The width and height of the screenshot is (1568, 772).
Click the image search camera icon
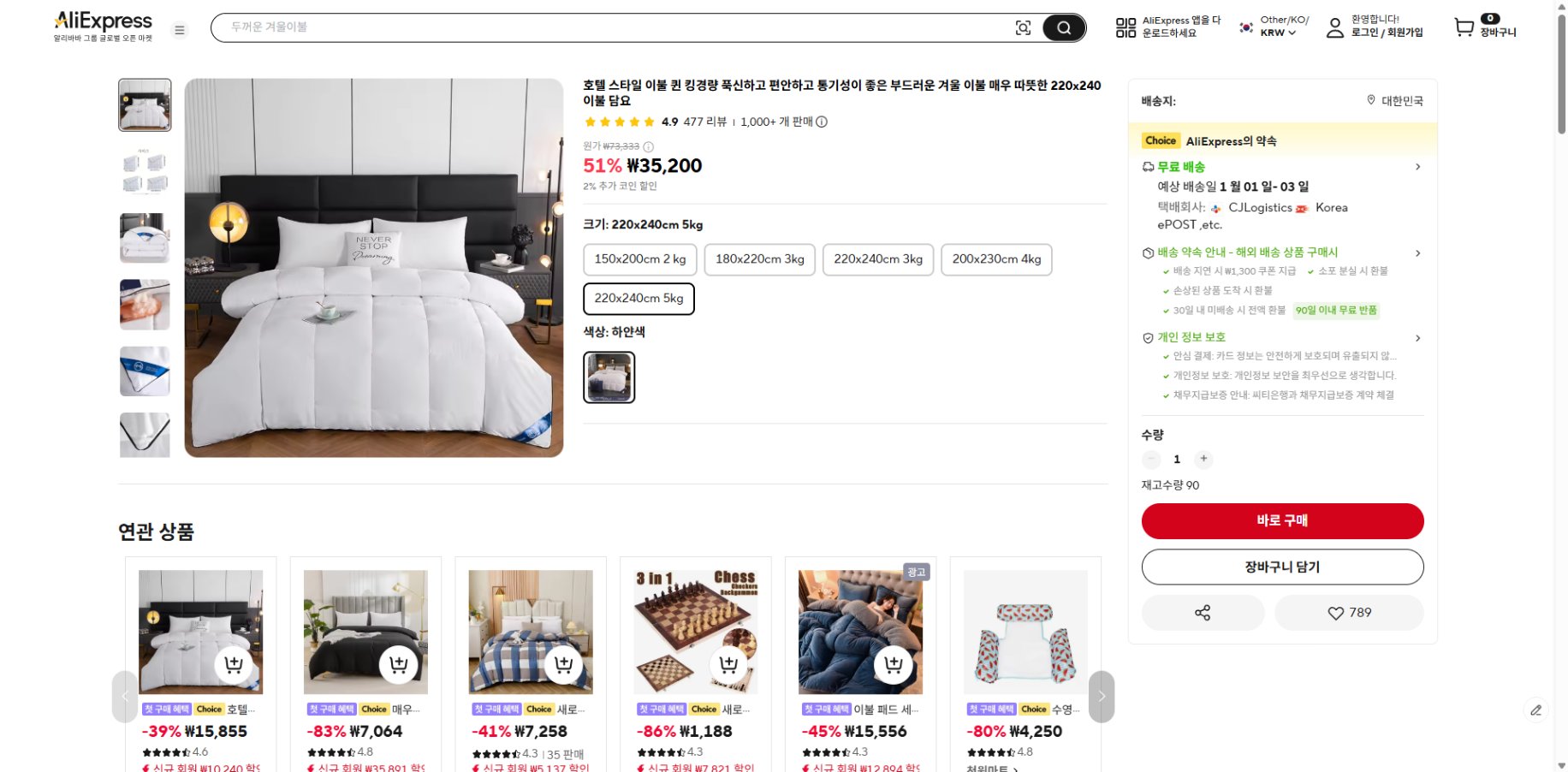pyautogui.click(x=1023, y=28)
